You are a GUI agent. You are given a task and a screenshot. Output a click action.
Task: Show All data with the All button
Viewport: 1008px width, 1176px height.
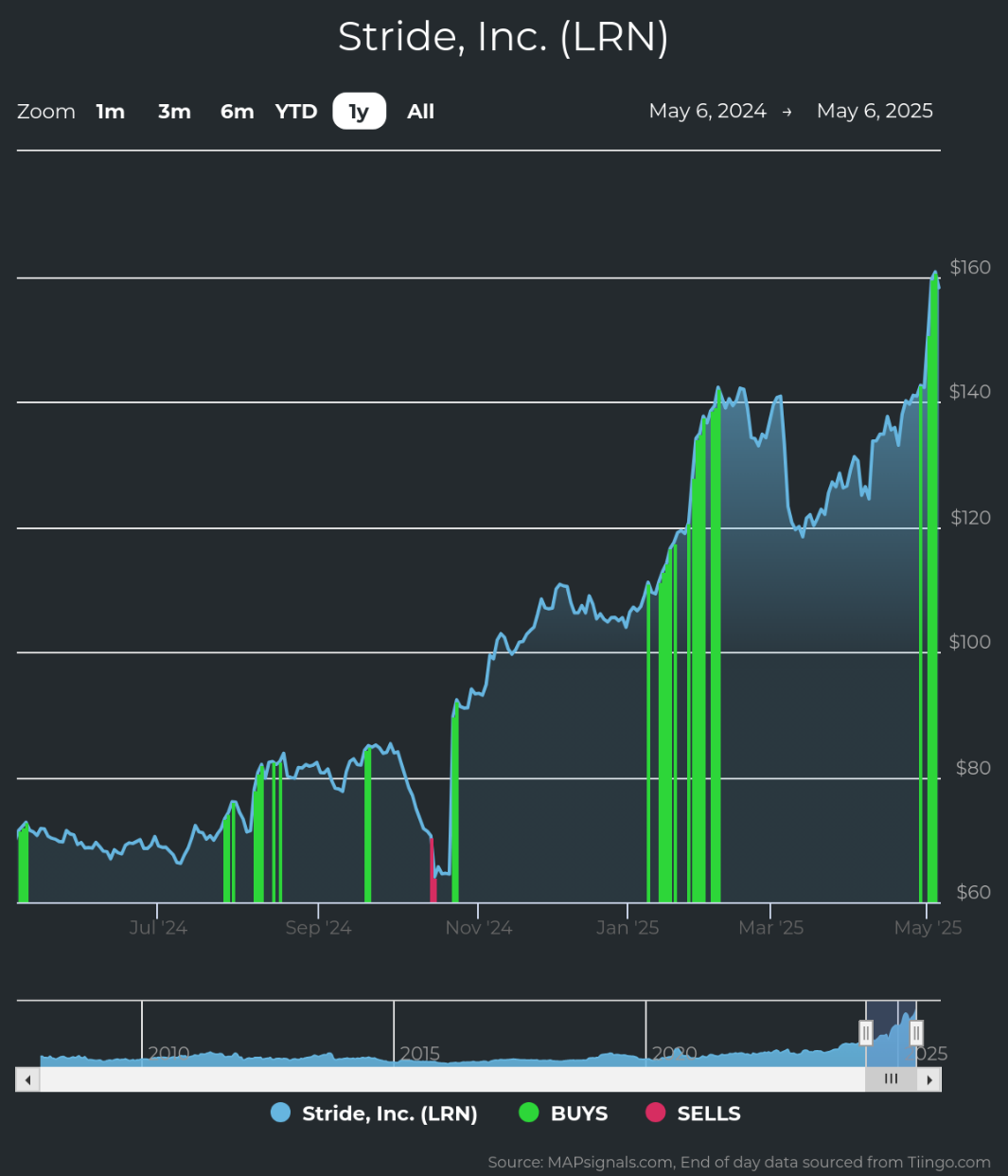pyautogui.click(x=420, y=112)
